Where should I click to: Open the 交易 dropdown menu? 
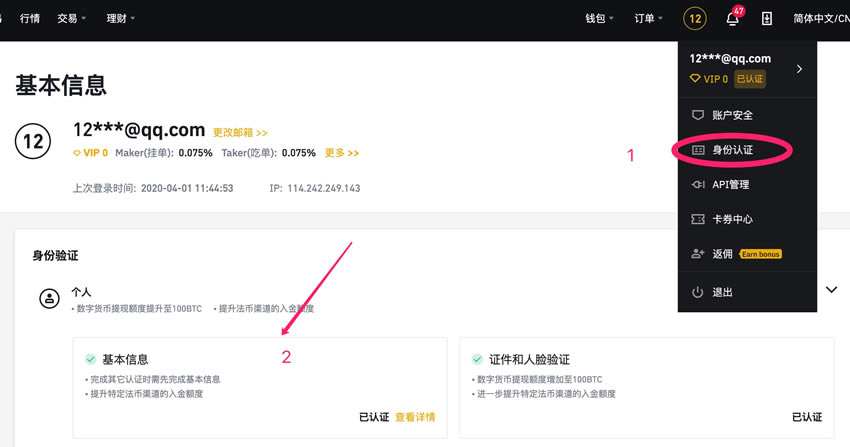click(71, 18)
